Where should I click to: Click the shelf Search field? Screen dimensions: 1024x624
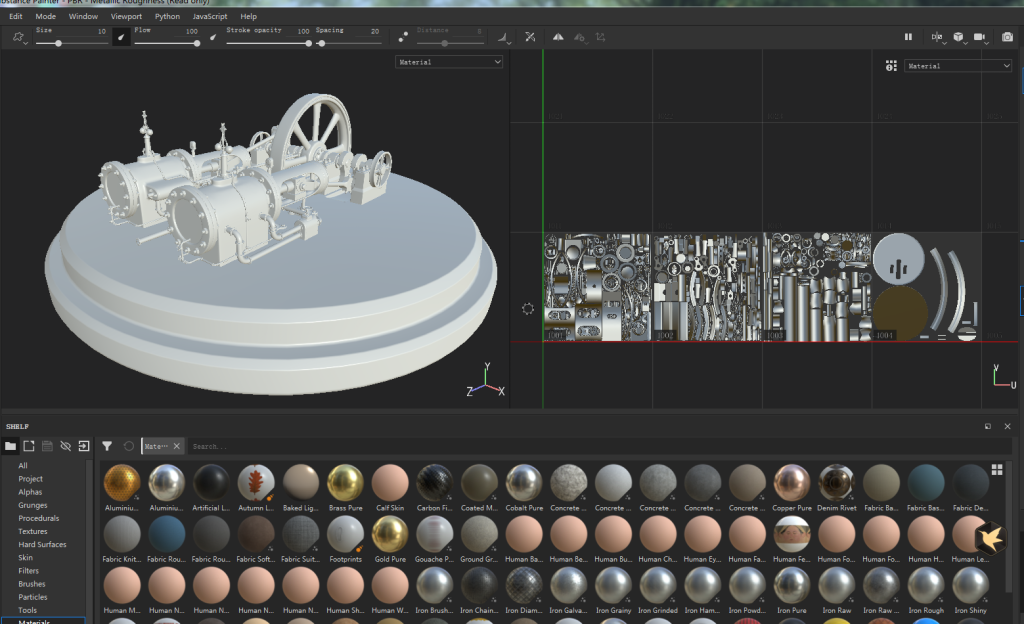coord(600,446)
